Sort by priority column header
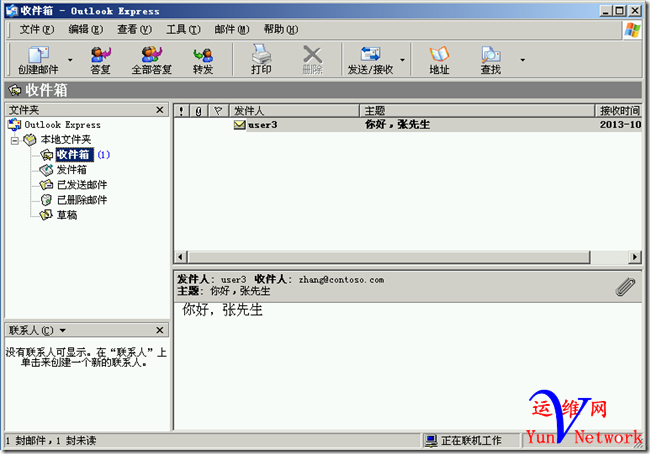 pos(181,110)
